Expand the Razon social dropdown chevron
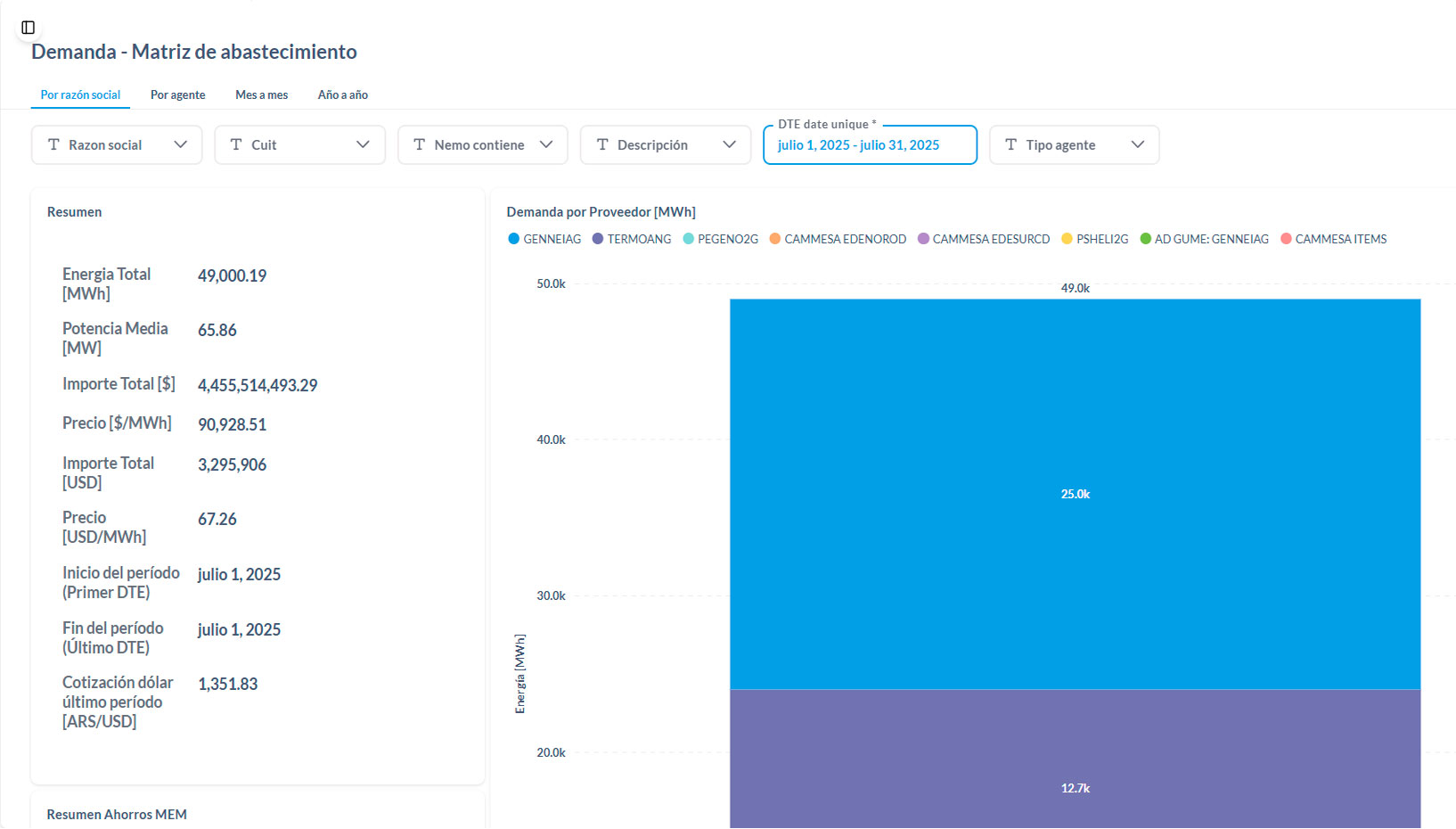The height and width of the screenshot is (829, 1456). pos(181,144)
